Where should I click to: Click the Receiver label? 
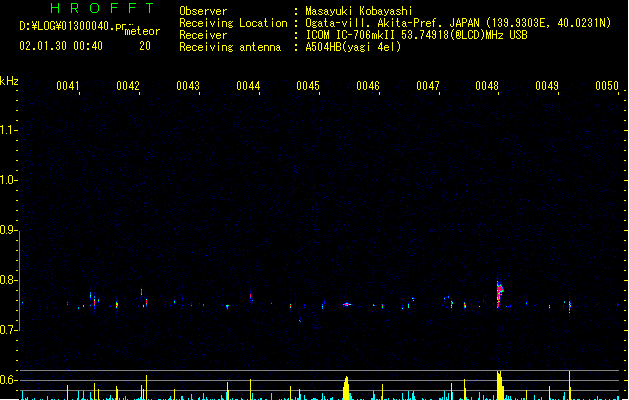click(x=203, y=35)
